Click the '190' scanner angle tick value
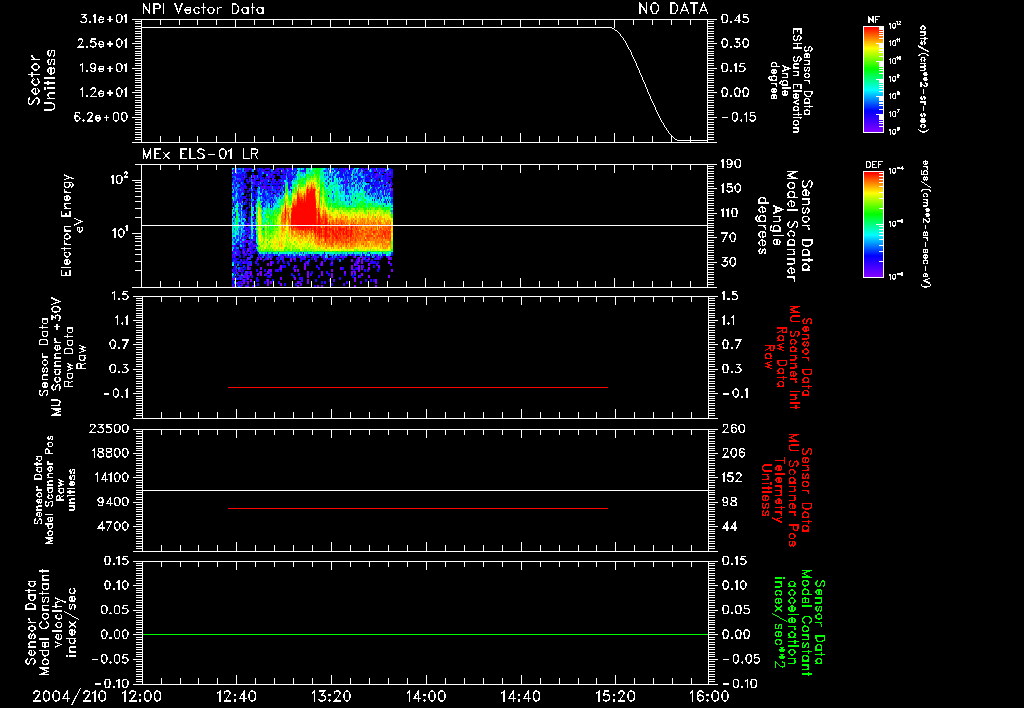1024x708 pixels. (x=731, y=164)
